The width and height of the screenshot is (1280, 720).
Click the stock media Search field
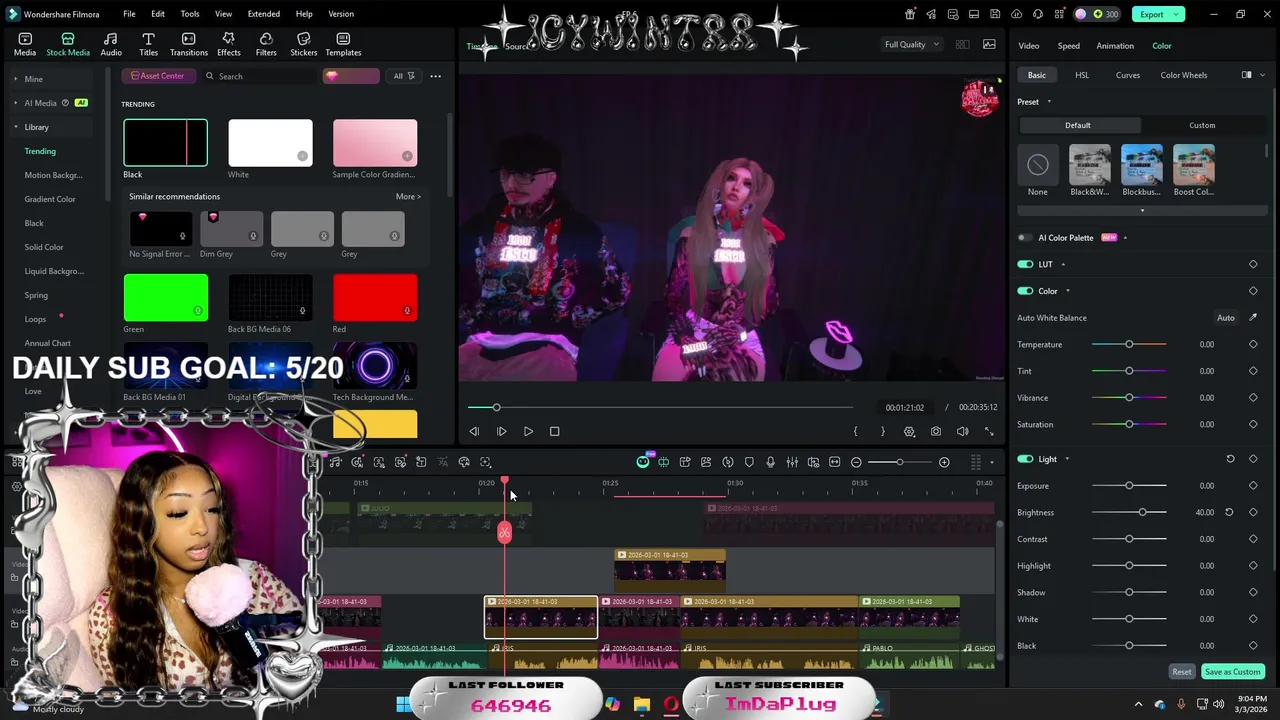coord(258,76)
